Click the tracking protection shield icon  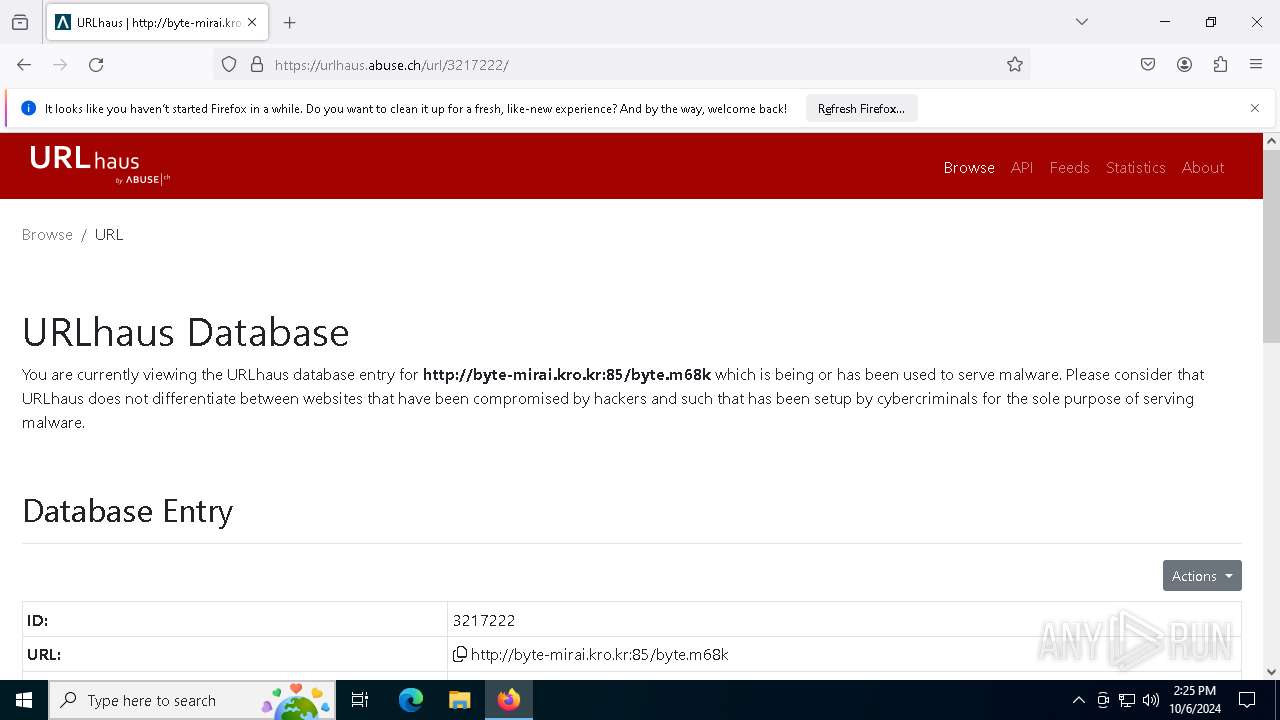[229, 65]
